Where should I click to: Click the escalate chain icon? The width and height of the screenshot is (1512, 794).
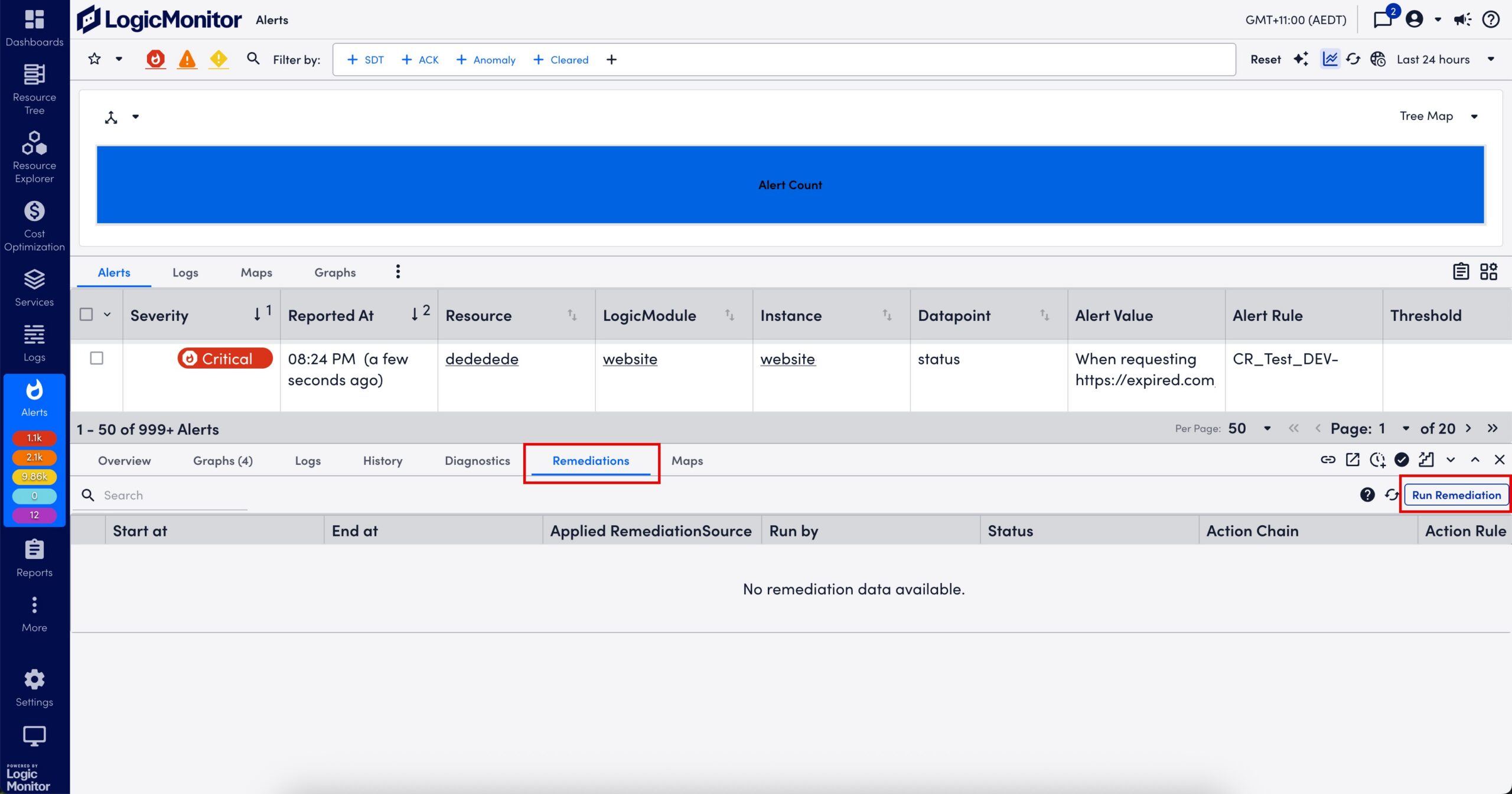coord(1426,460)
